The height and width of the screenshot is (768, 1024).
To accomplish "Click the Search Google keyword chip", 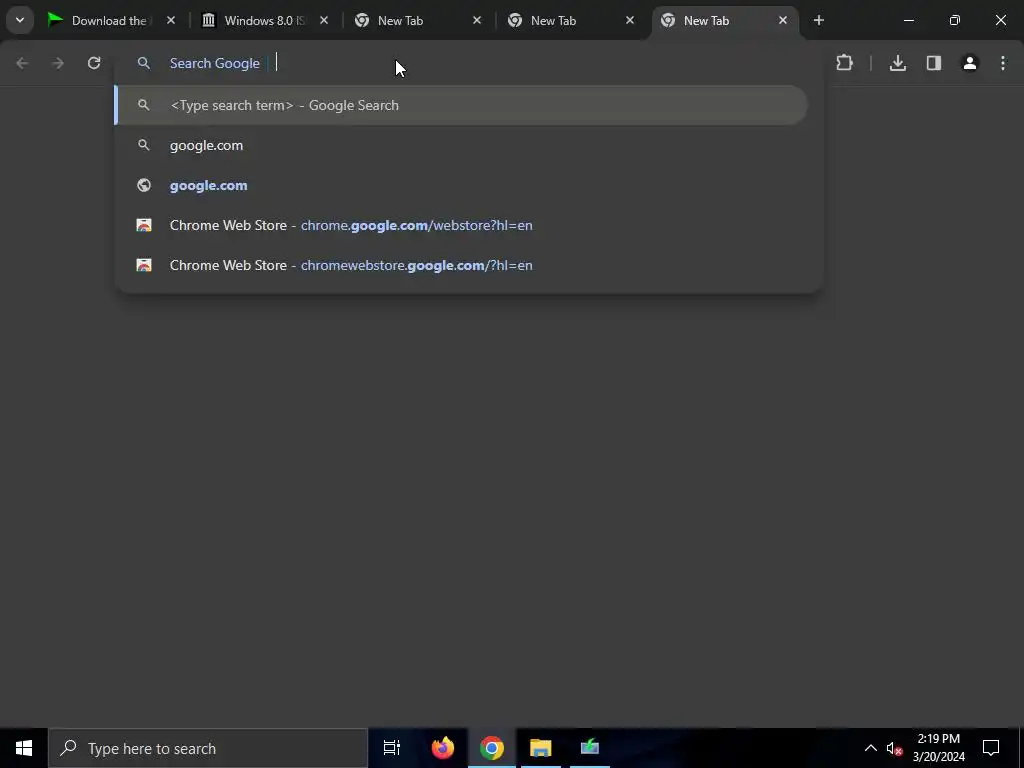I will (x=215, y=63).
